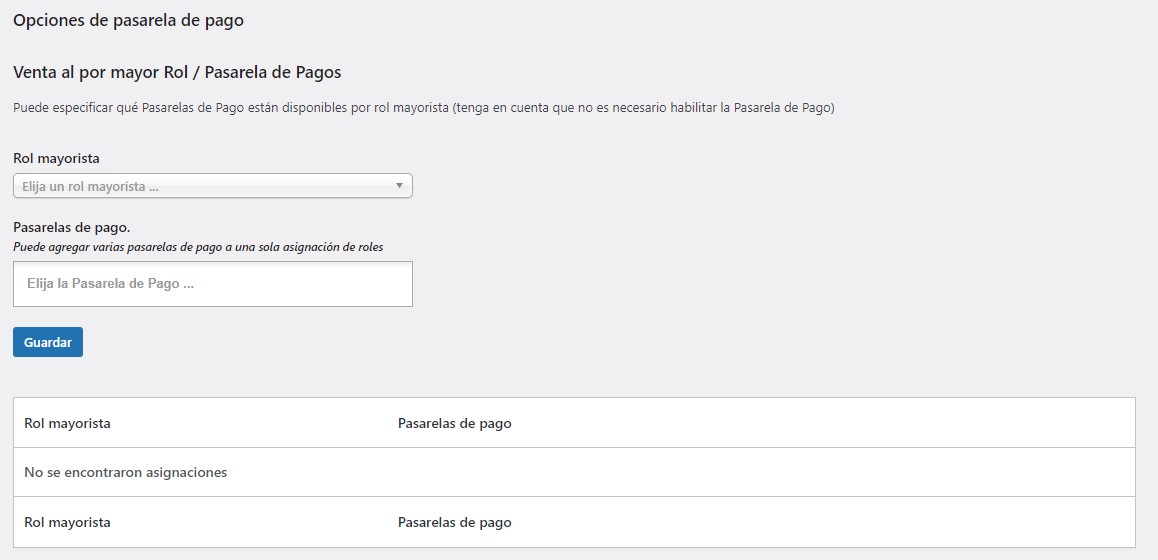Click 'Rol mayorista' table header column
1158x560 pixels.
[67, 423]
